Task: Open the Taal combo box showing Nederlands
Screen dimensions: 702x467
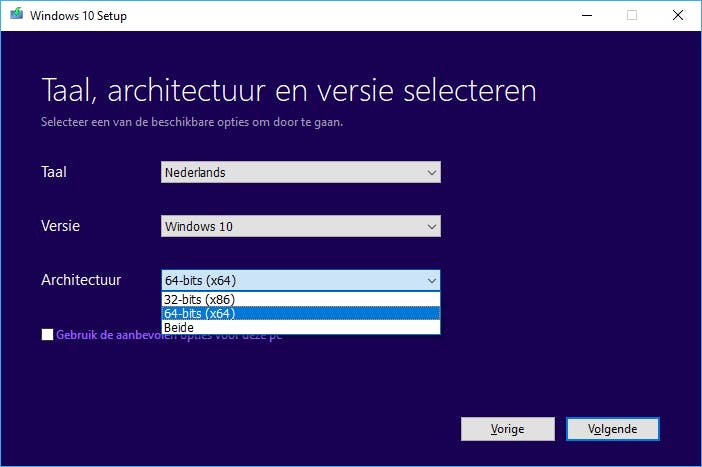Action: point(290,173)
